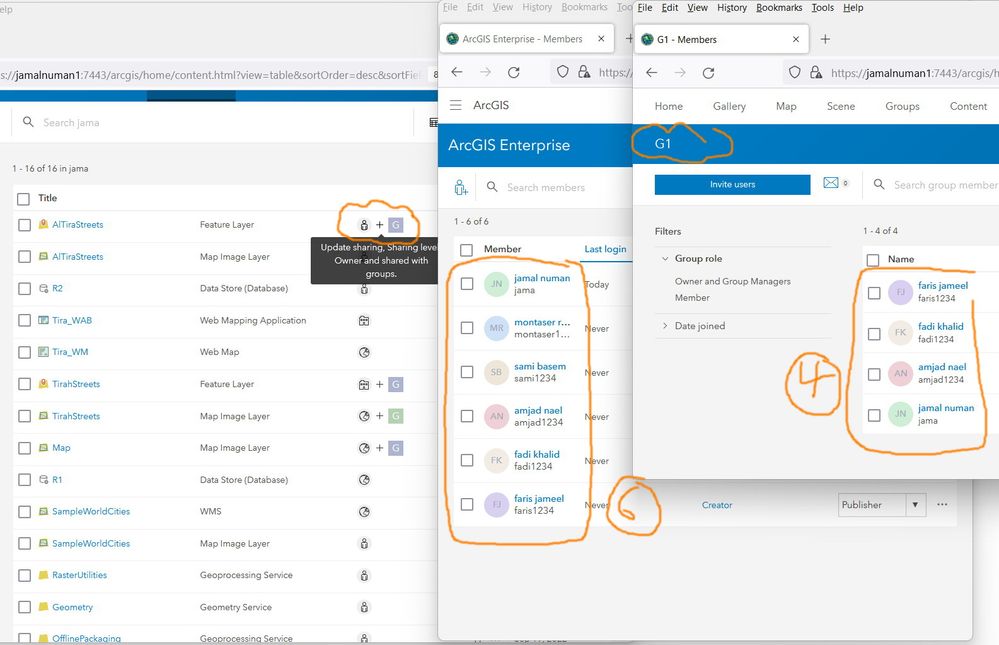Image resolution: width=999 pixels, height=645 pixels.
Task: Select the faris jameel checkbox in Enterprise members list
Action: tap(467, 504)
